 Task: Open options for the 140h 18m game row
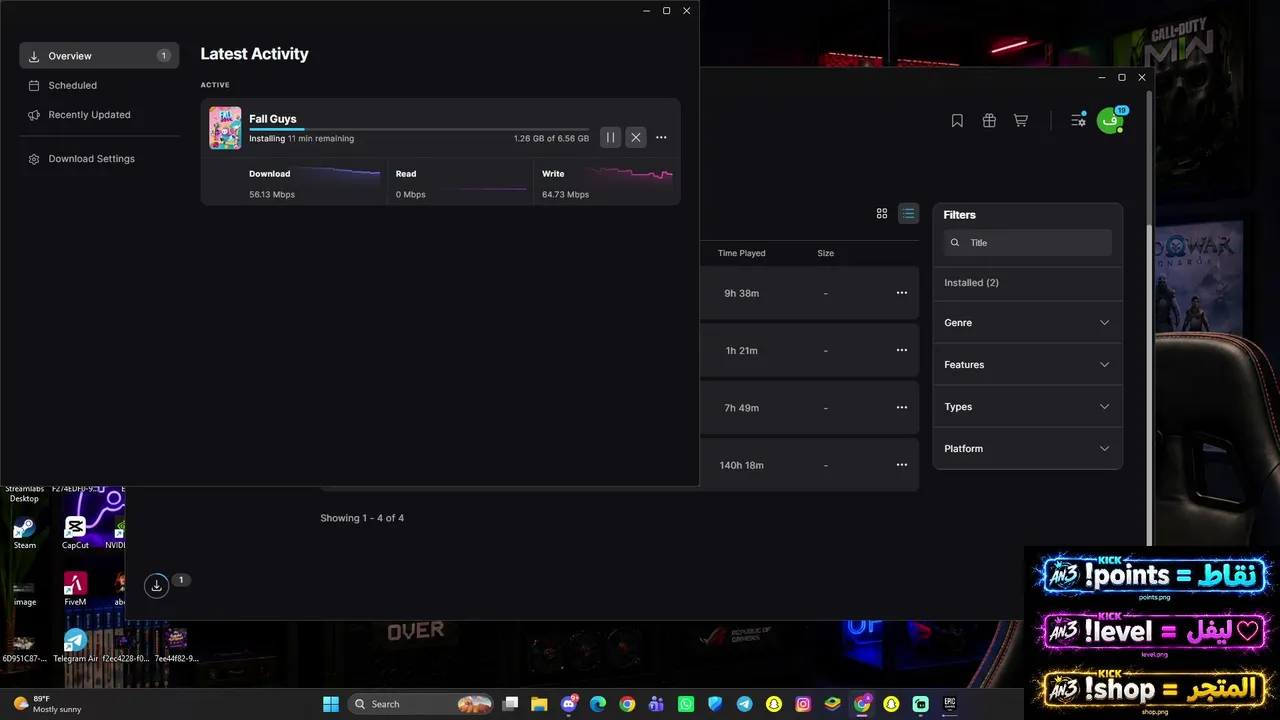[x=902, y=465]
